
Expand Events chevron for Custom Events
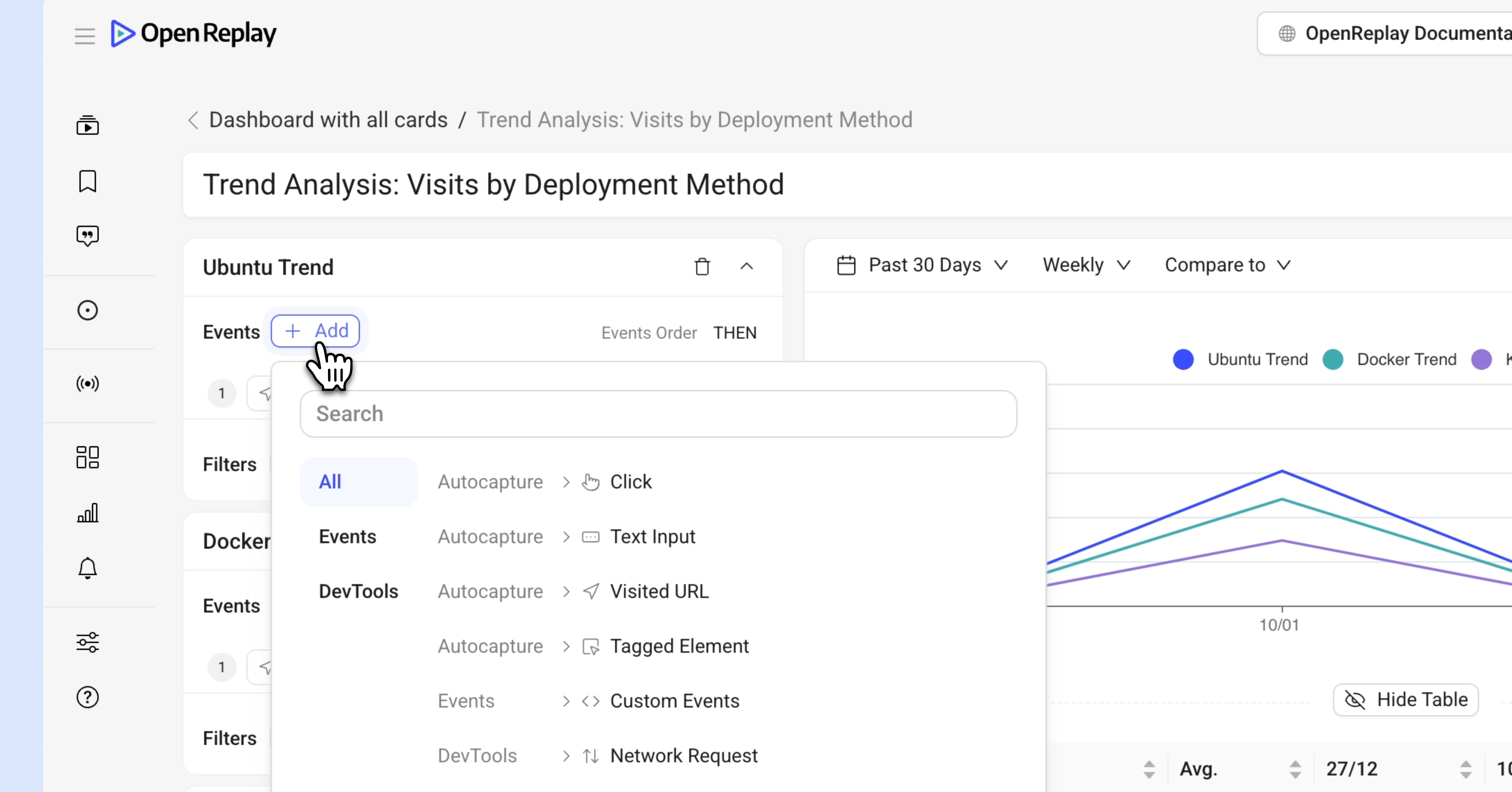click(566, 701)
